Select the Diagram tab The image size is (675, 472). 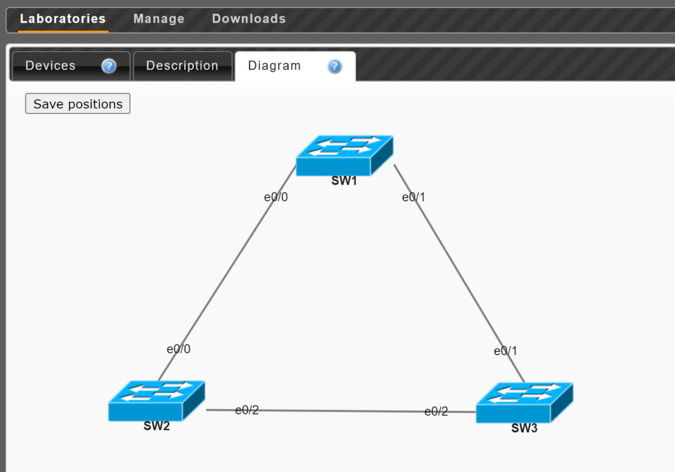(274, 66)
